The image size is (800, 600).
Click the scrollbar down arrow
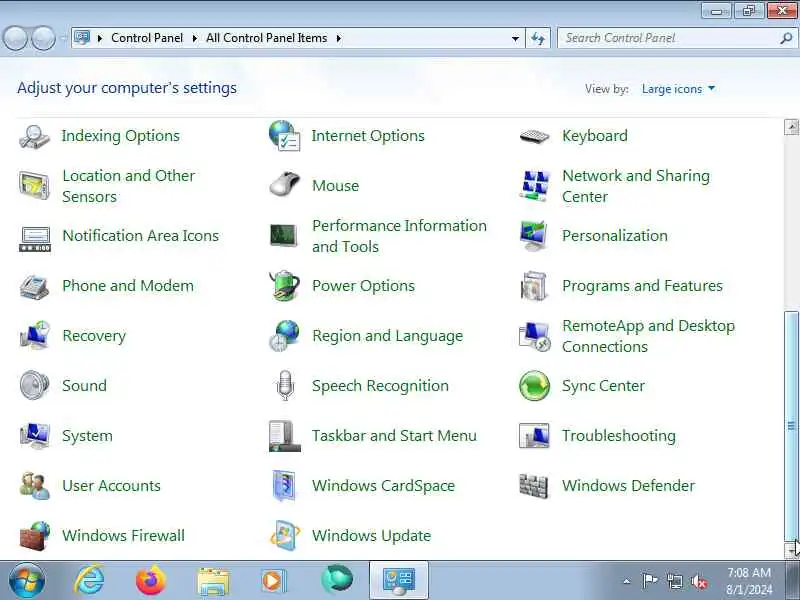[x=791, y=550]
